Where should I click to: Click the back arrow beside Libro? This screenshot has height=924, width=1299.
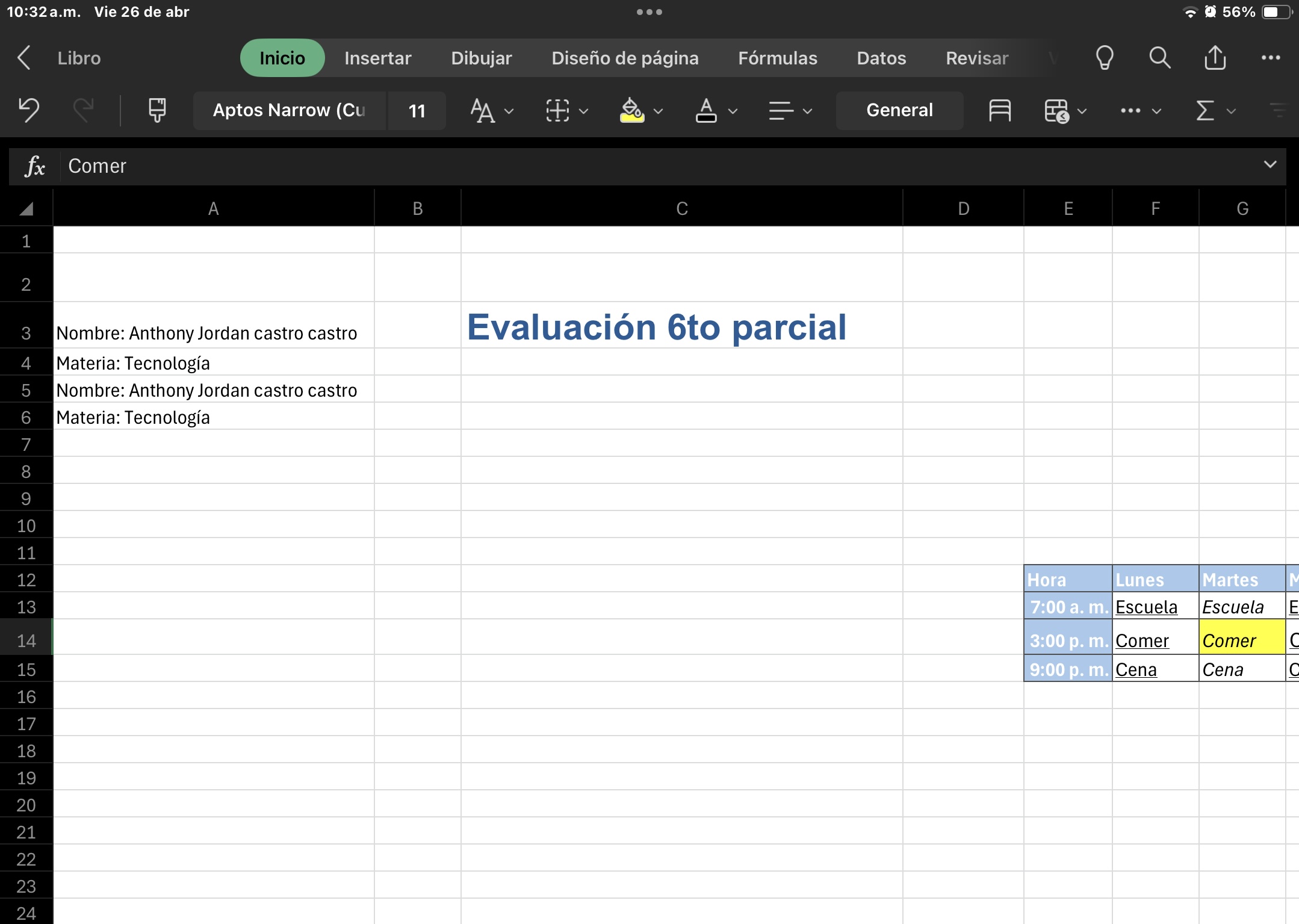tap(24, 58)
